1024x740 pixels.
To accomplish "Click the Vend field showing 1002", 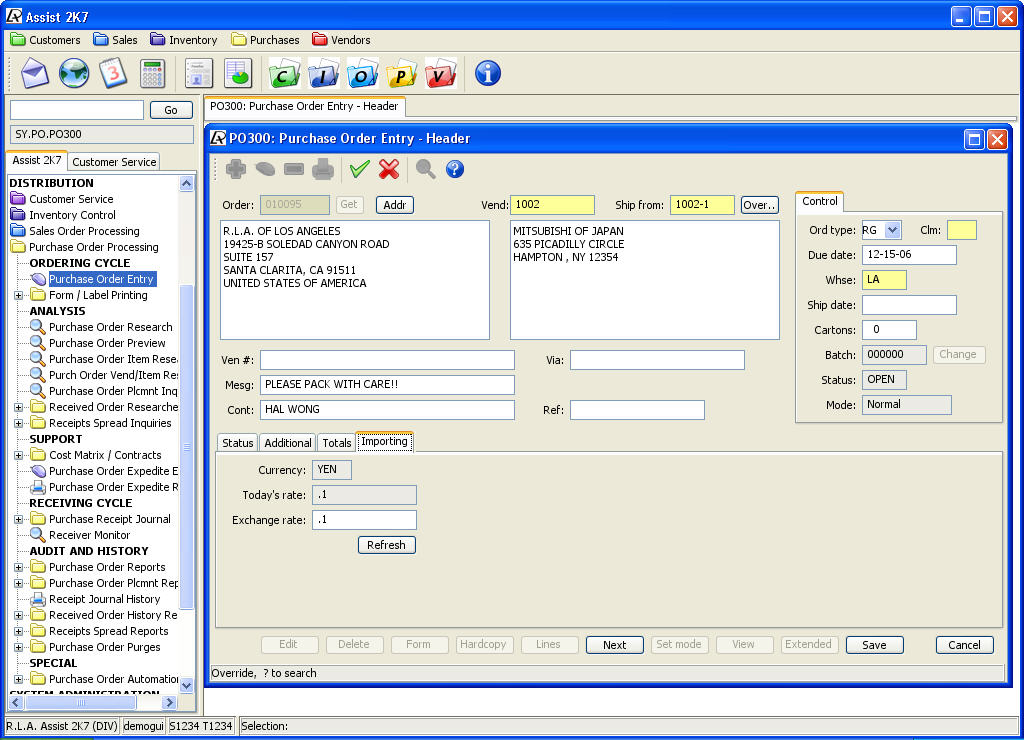I will [552, 204].
